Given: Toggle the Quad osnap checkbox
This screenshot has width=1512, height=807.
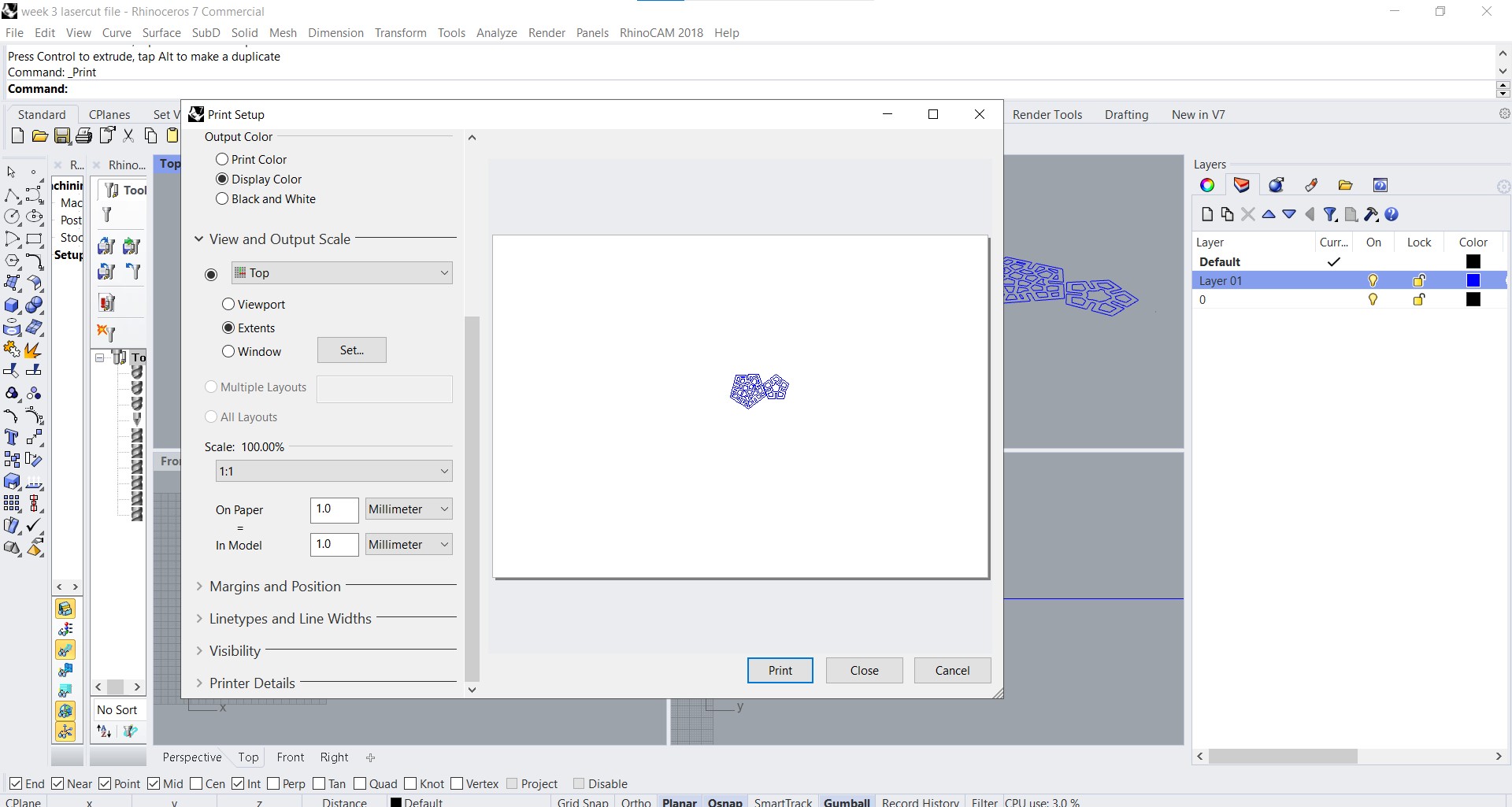Looking at the screenshot, I should 360,783.
